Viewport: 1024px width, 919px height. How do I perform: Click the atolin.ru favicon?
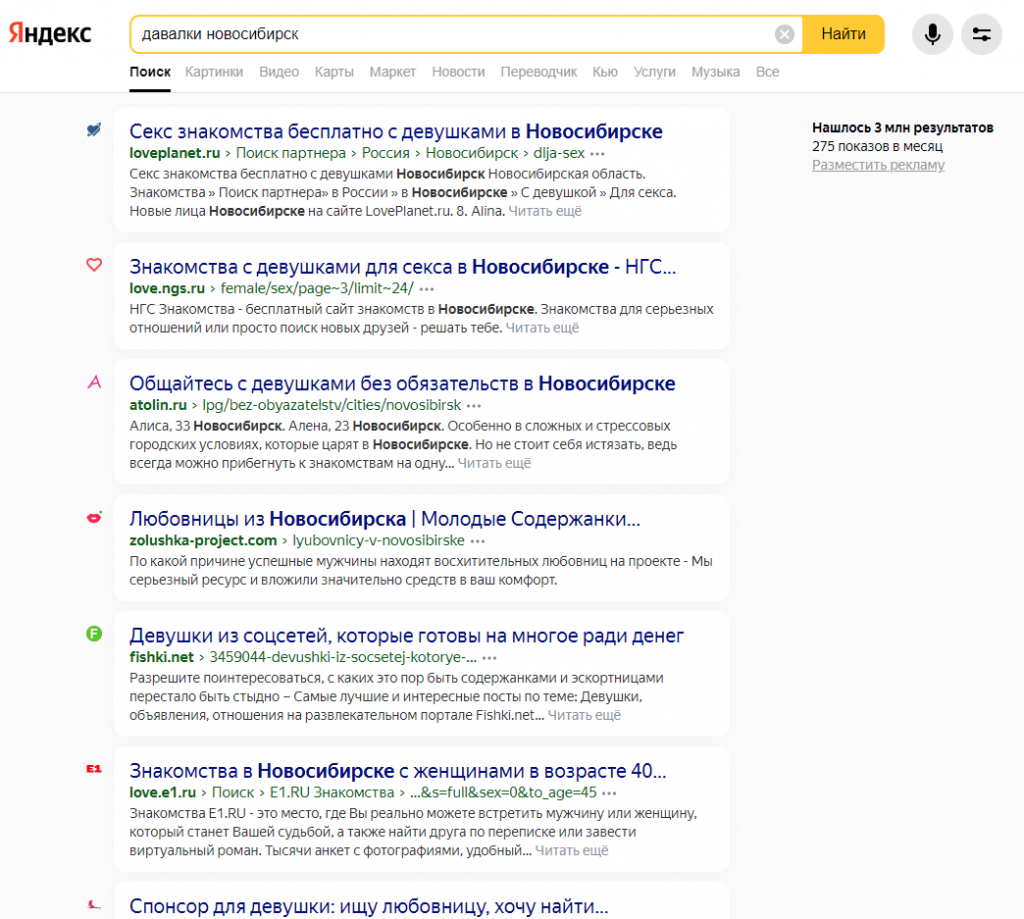(94, 382)
